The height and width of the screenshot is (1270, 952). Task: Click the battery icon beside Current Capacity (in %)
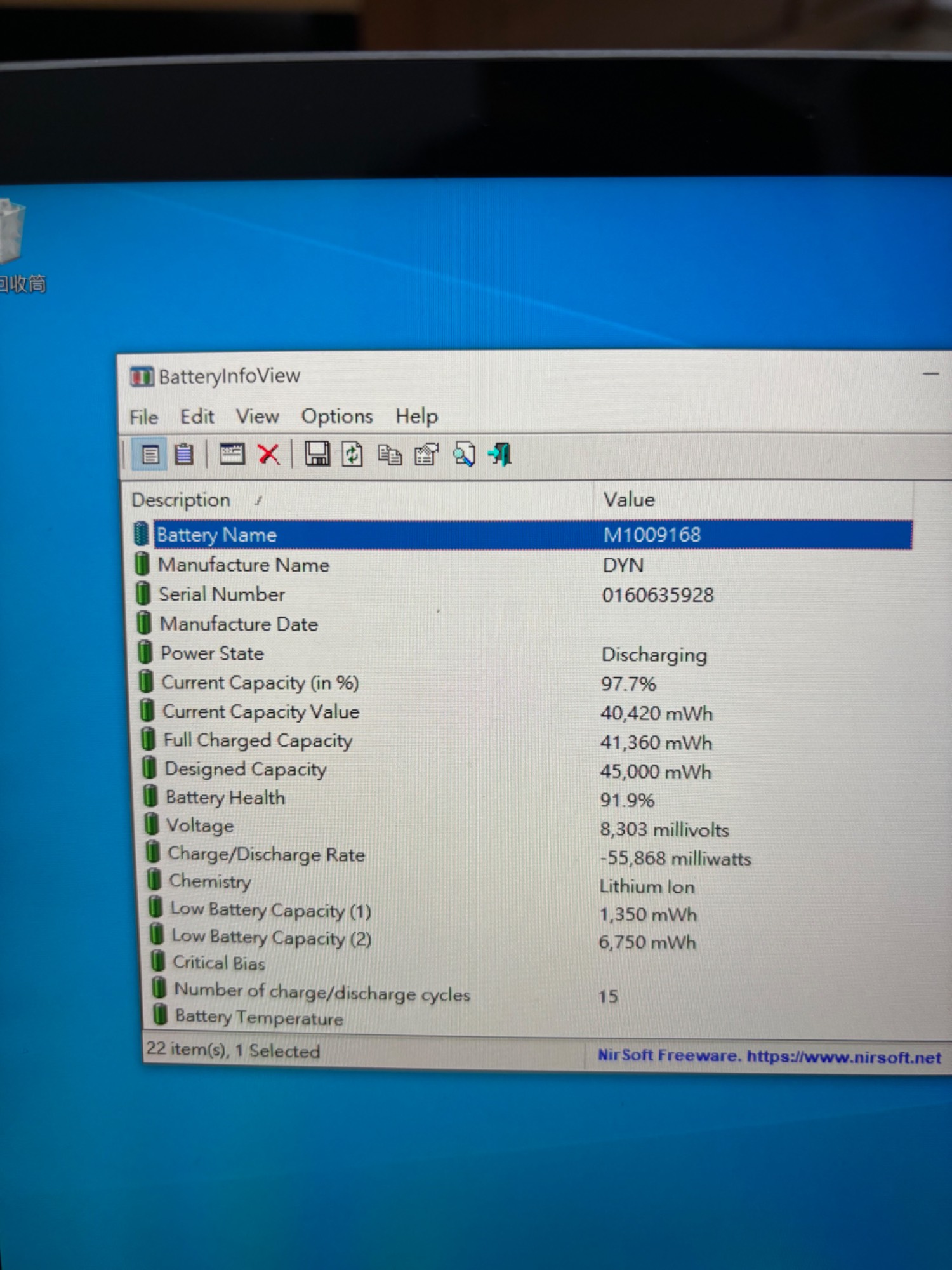[x=146, y=682]
